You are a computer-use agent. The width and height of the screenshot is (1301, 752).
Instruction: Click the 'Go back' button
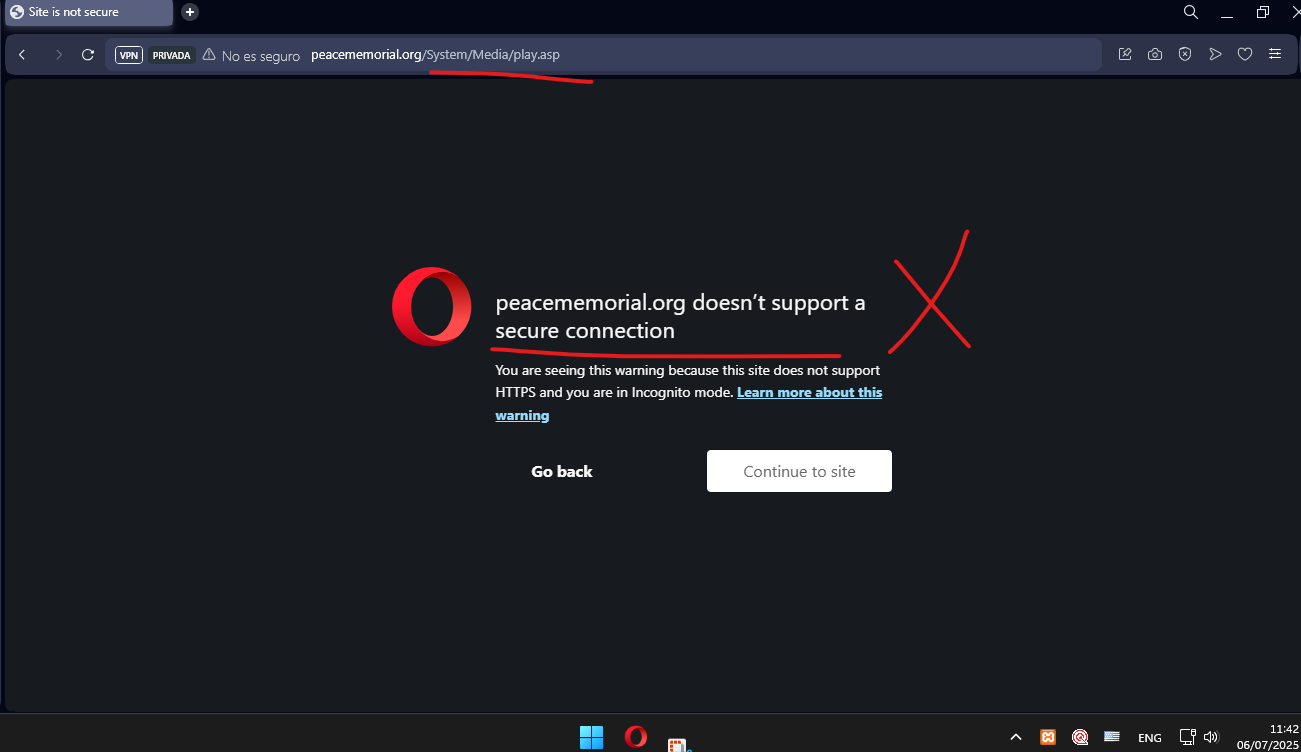click(x=562, y=471)
